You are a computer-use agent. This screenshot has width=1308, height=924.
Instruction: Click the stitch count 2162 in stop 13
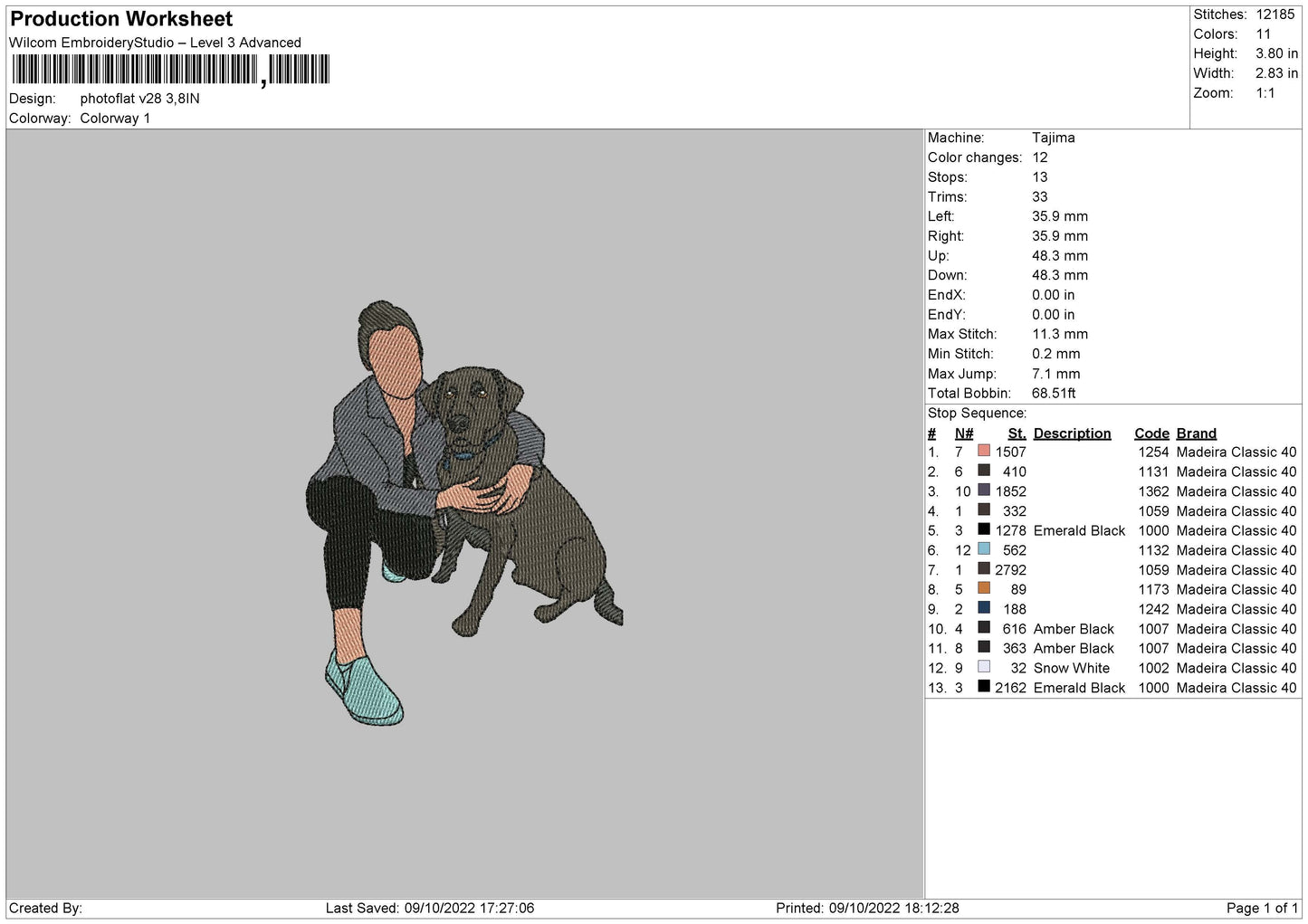click(x=1011, y=688)
